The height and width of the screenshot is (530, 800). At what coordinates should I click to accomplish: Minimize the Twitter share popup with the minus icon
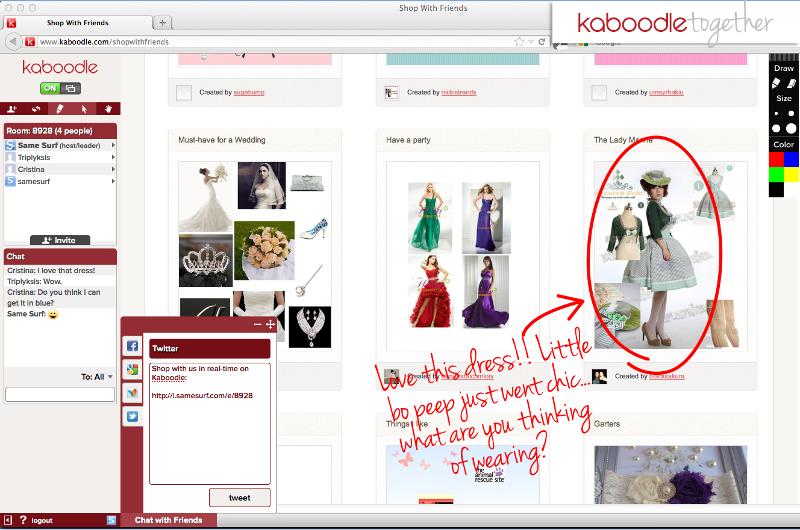coord(258,324)
